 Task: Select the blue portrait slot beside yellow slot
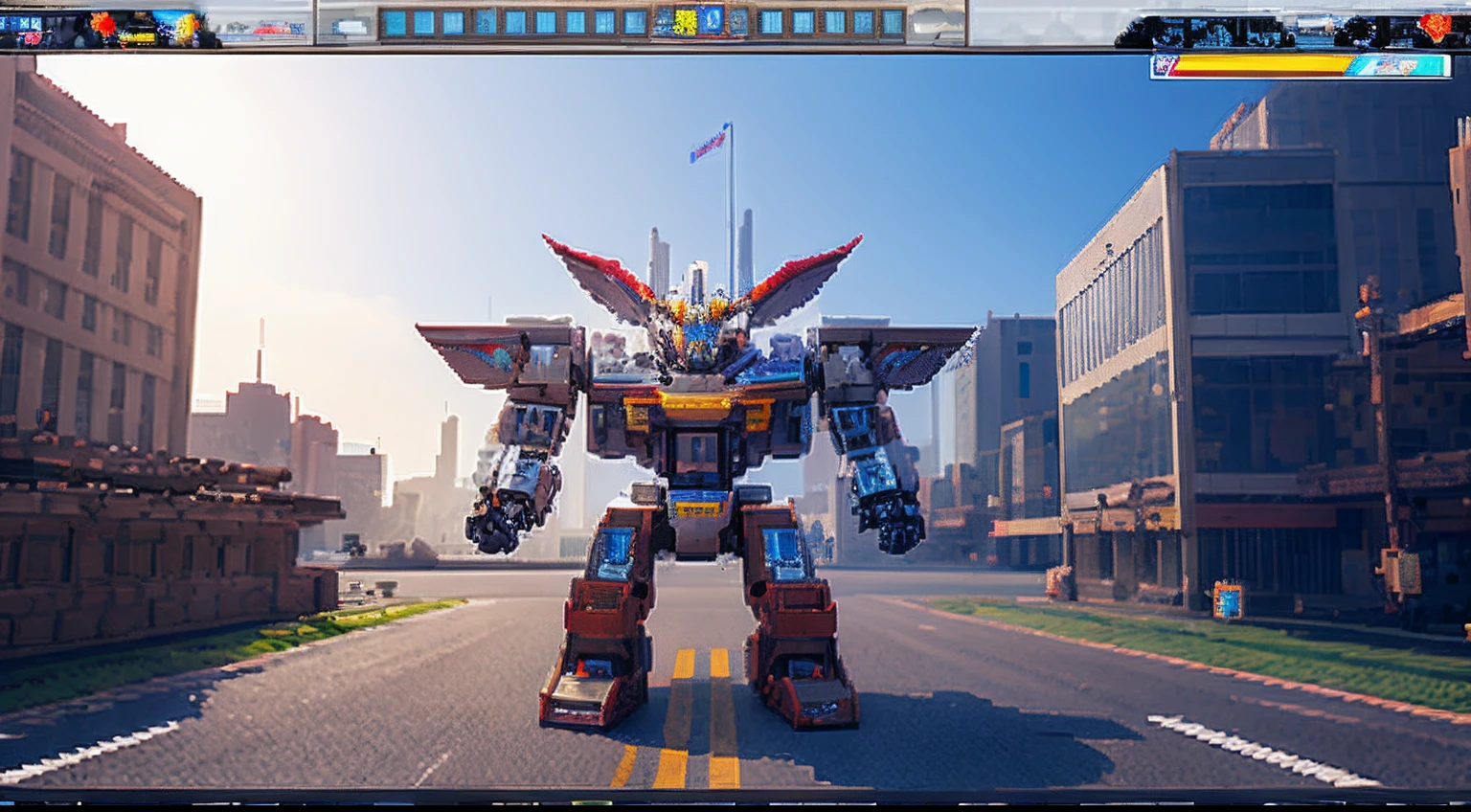click(712, 21)
